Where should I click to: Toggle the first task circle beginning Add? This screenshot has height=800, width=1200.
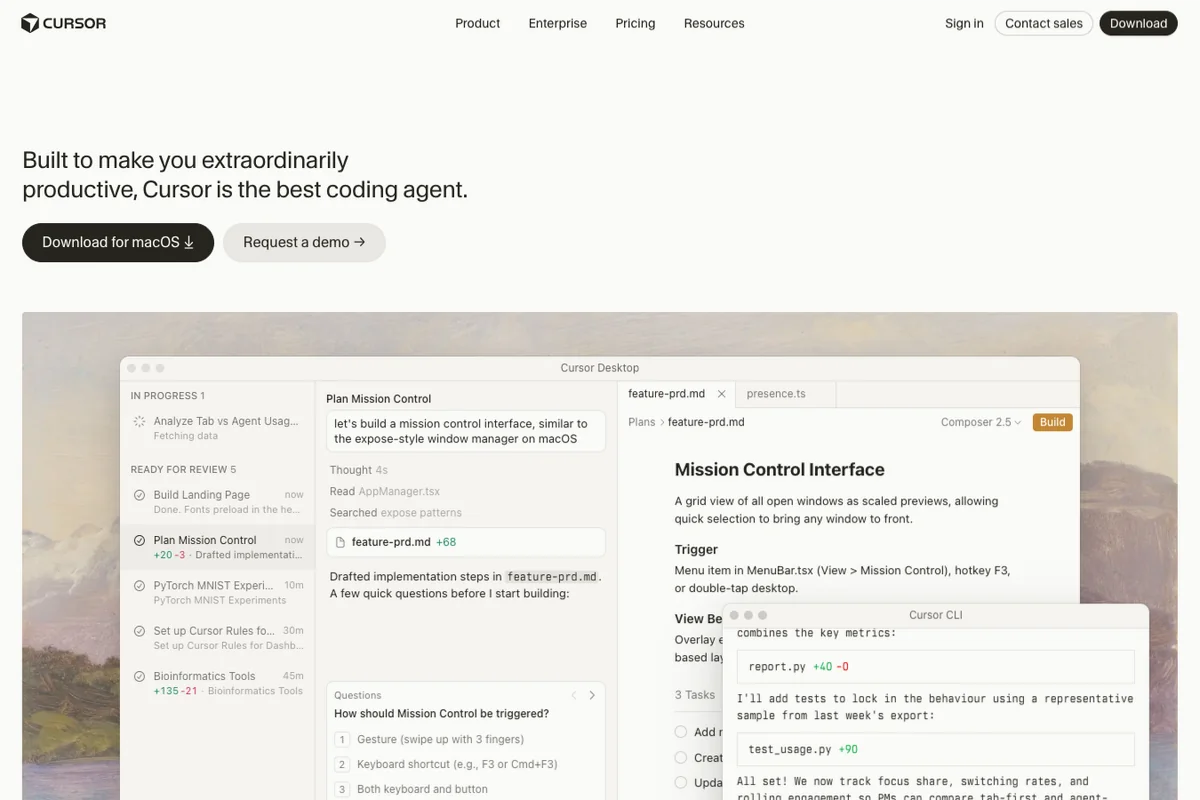coord(681,732)
